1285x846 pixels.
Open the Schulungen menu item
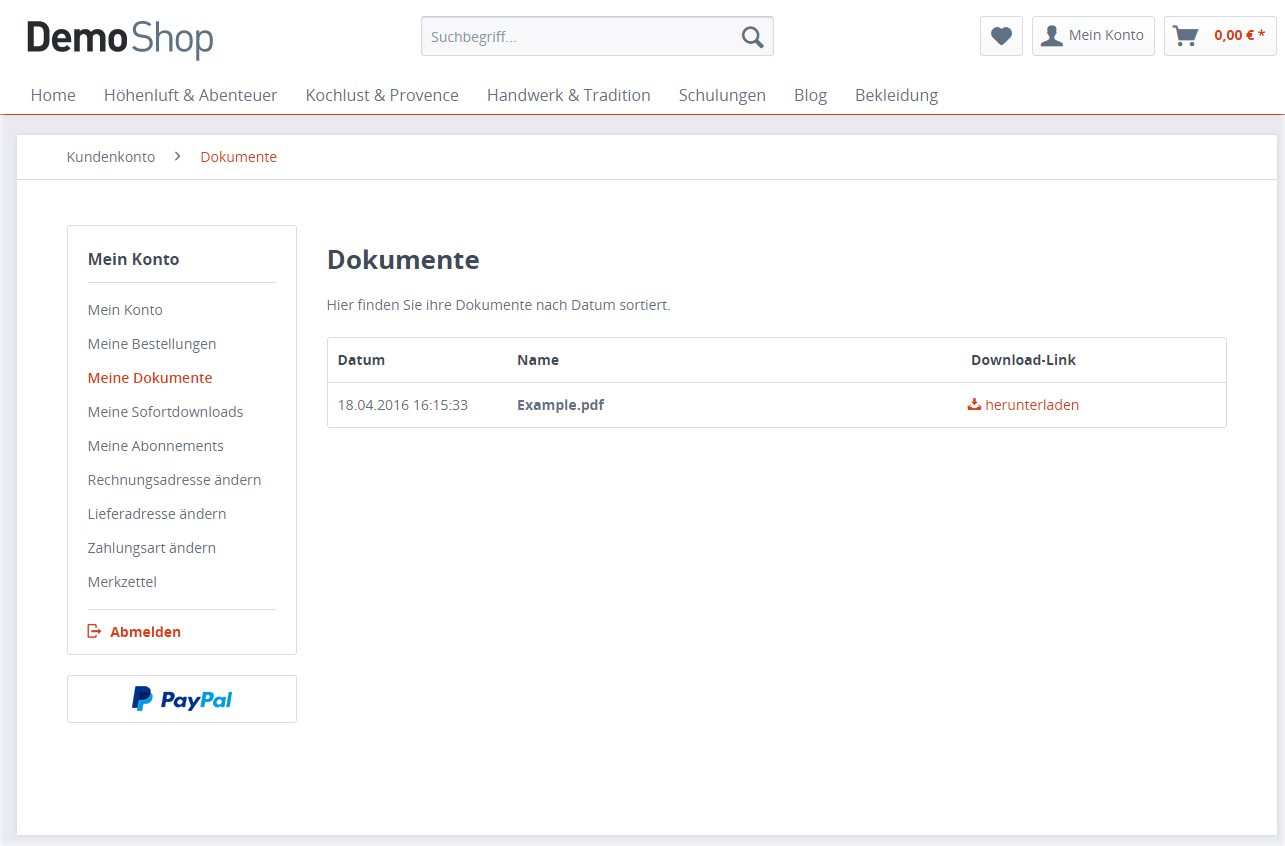click(x=722, y=95)
